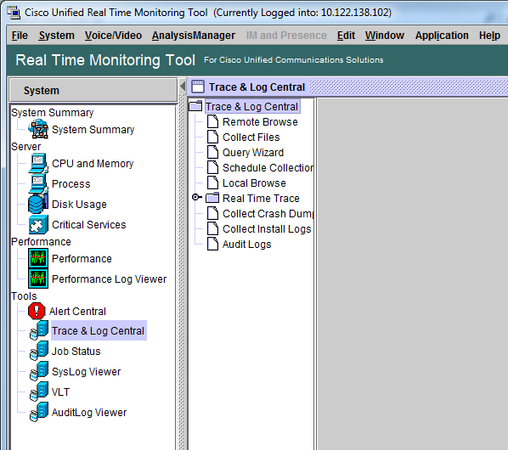Select the CPU and Memory icon

(38, 163)
